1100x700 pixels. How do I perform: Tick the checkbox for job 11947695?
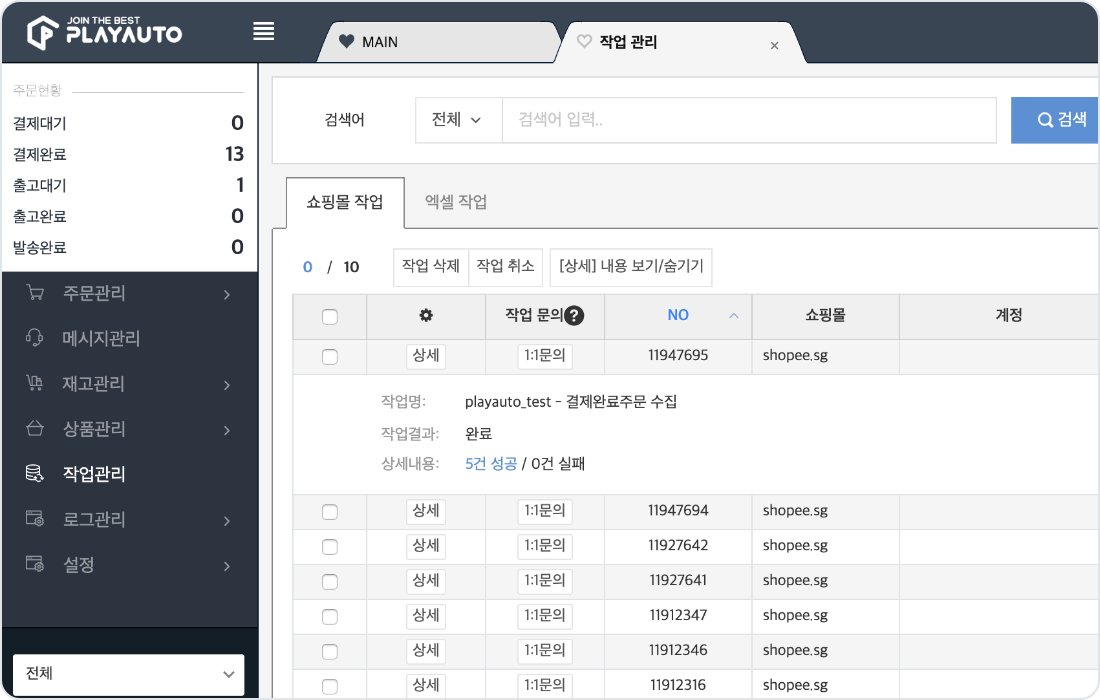(330, 356)
